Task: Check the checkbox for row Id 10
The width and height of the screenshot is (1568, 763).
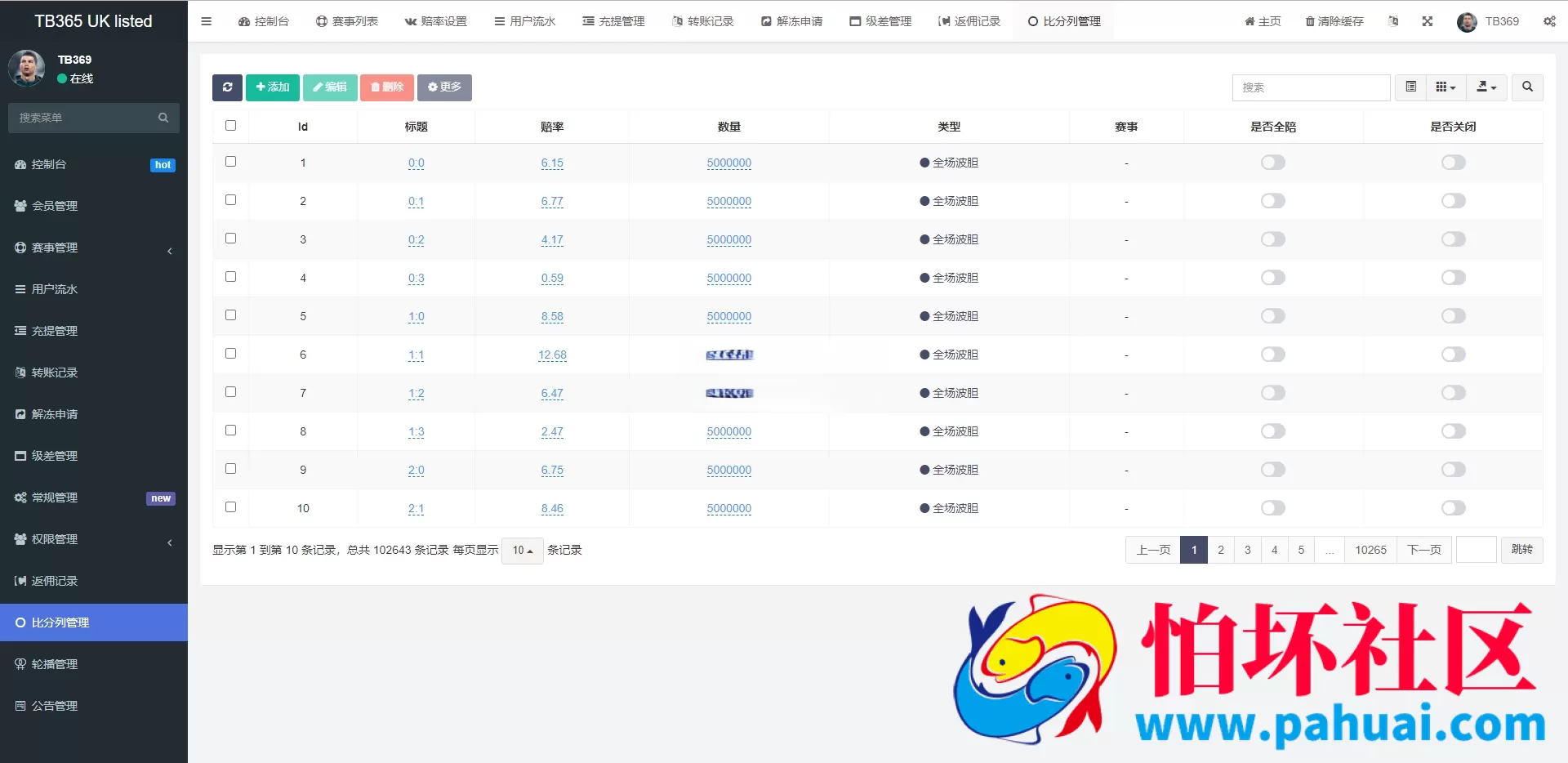Action: (230, 507)
